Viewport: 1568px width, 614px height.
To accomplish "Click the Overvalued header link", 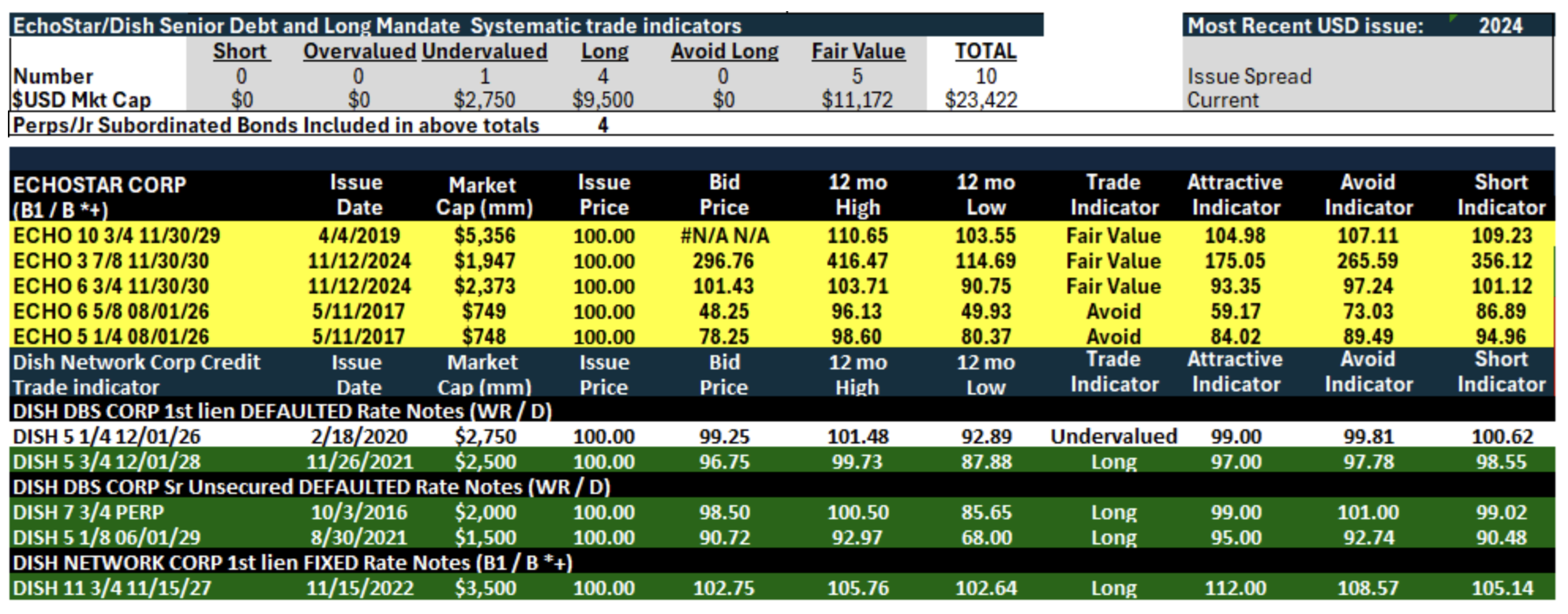I will pos(359,51).
